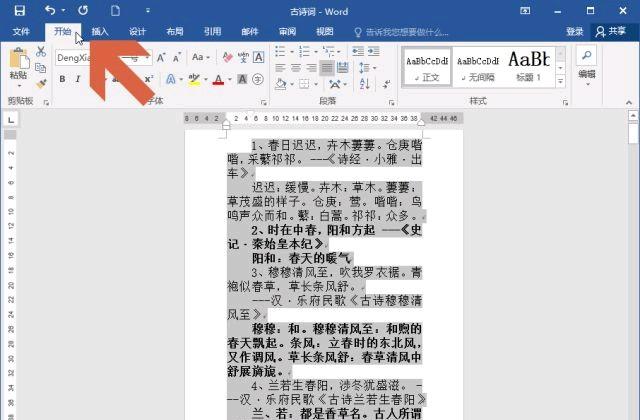Open numbering library dropdown arrow
The image size is (640, 420).
point(316,51)
